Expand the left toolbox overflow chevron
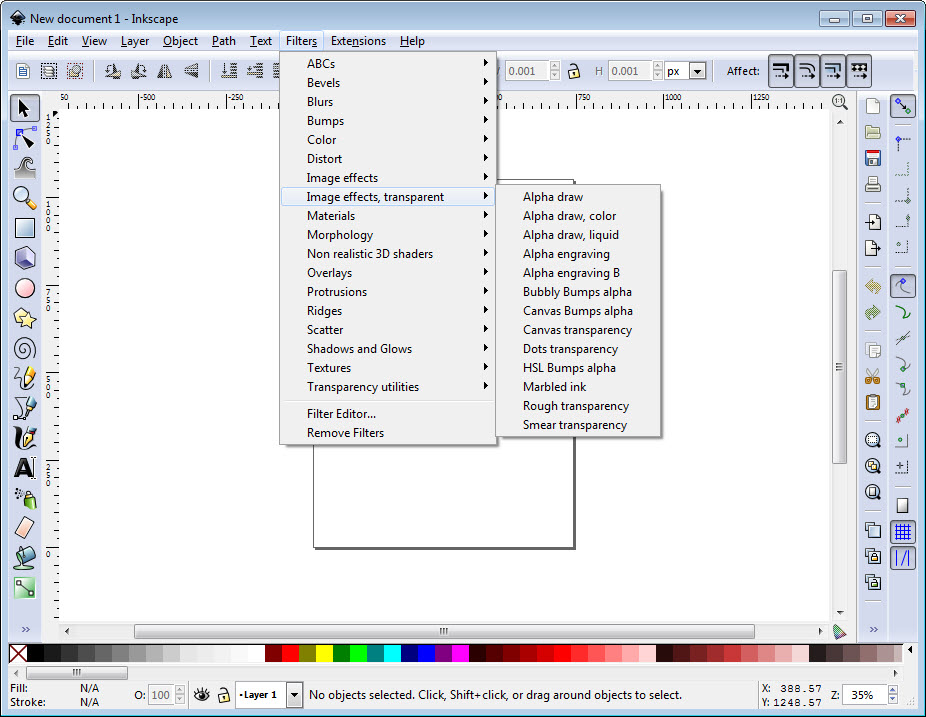This screenshot has width=926, height=717. 25,629
